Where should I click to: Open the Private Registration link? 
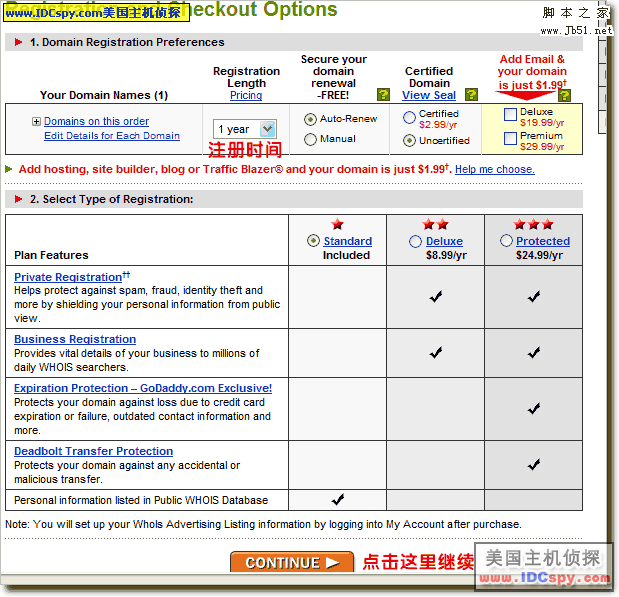pyautogui.click(x=68, y=277)
